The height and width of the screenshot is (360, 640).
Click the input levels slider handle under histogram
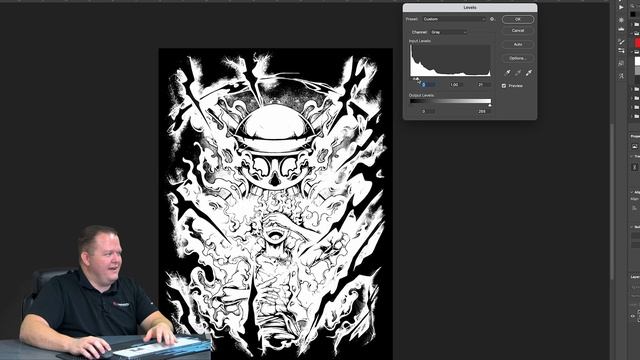click(417, 79)
